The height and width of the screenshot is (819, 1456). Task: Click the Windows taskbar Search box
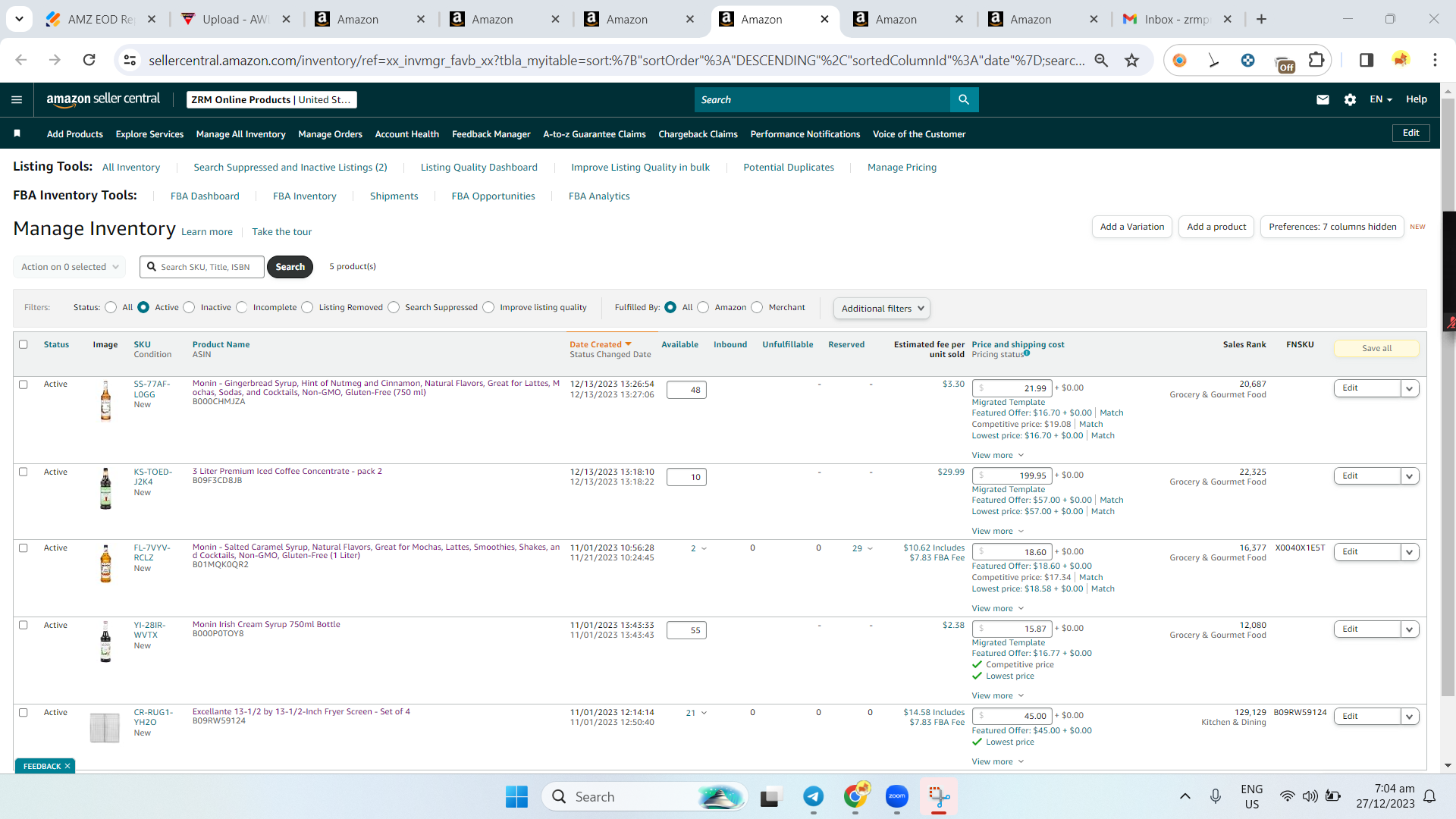[644, 796]
